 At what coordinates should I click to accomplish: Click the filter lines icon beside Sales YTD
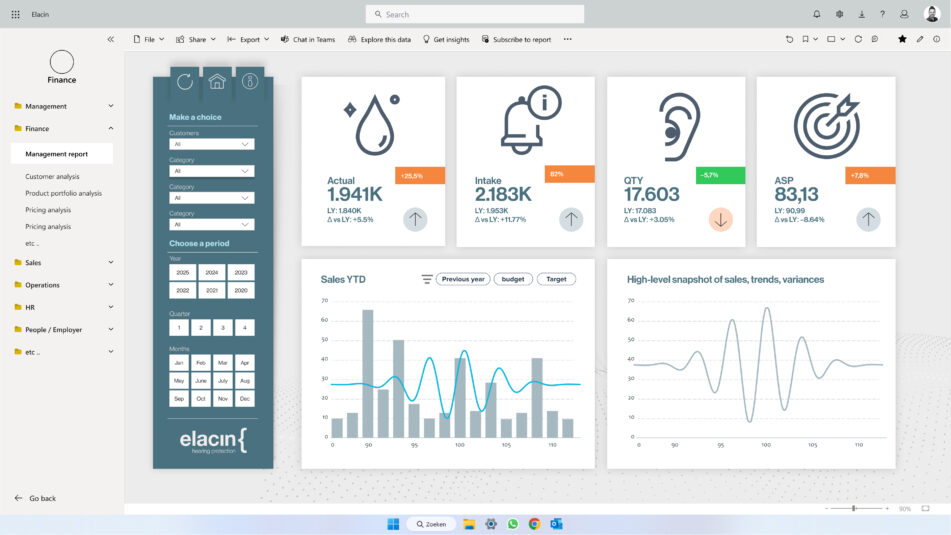427,279
